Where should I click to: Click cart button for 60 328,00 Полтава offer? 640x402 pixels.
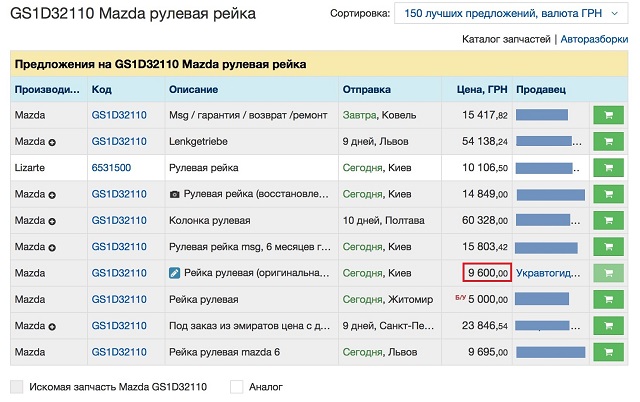607,220
